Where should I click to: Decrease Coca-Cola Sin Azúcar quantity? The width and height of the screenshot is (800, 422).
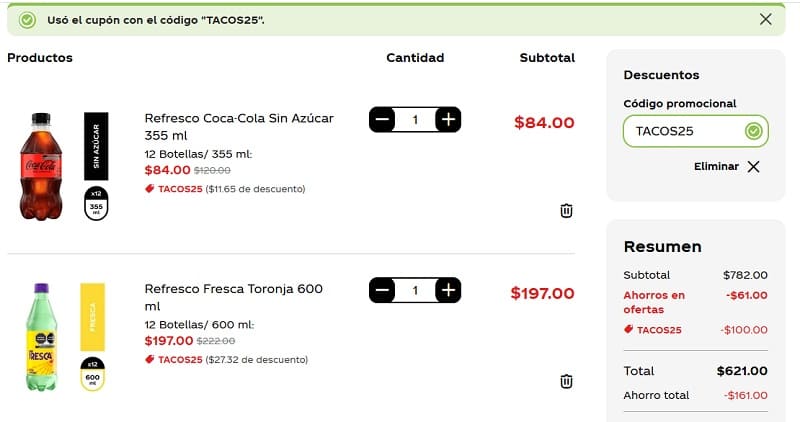coord(382,119)
